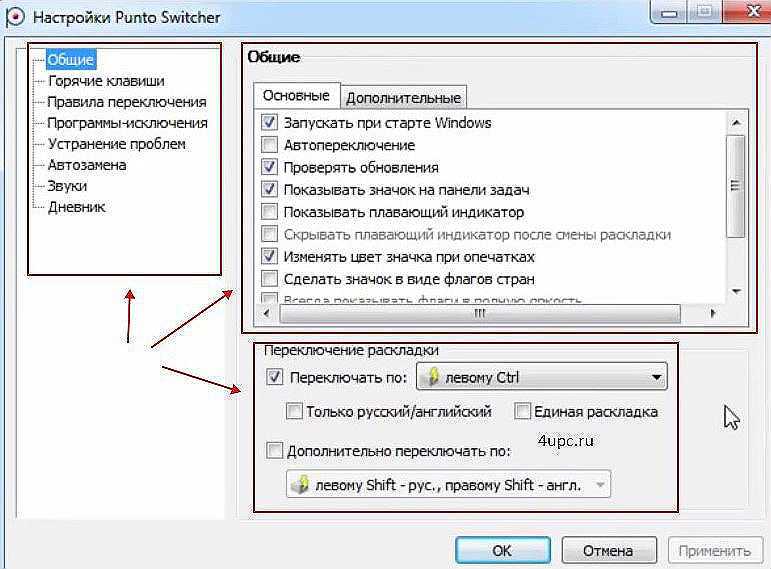Enable 'Дополнительно переключать по:' checkbox

(x=274, y=450)
